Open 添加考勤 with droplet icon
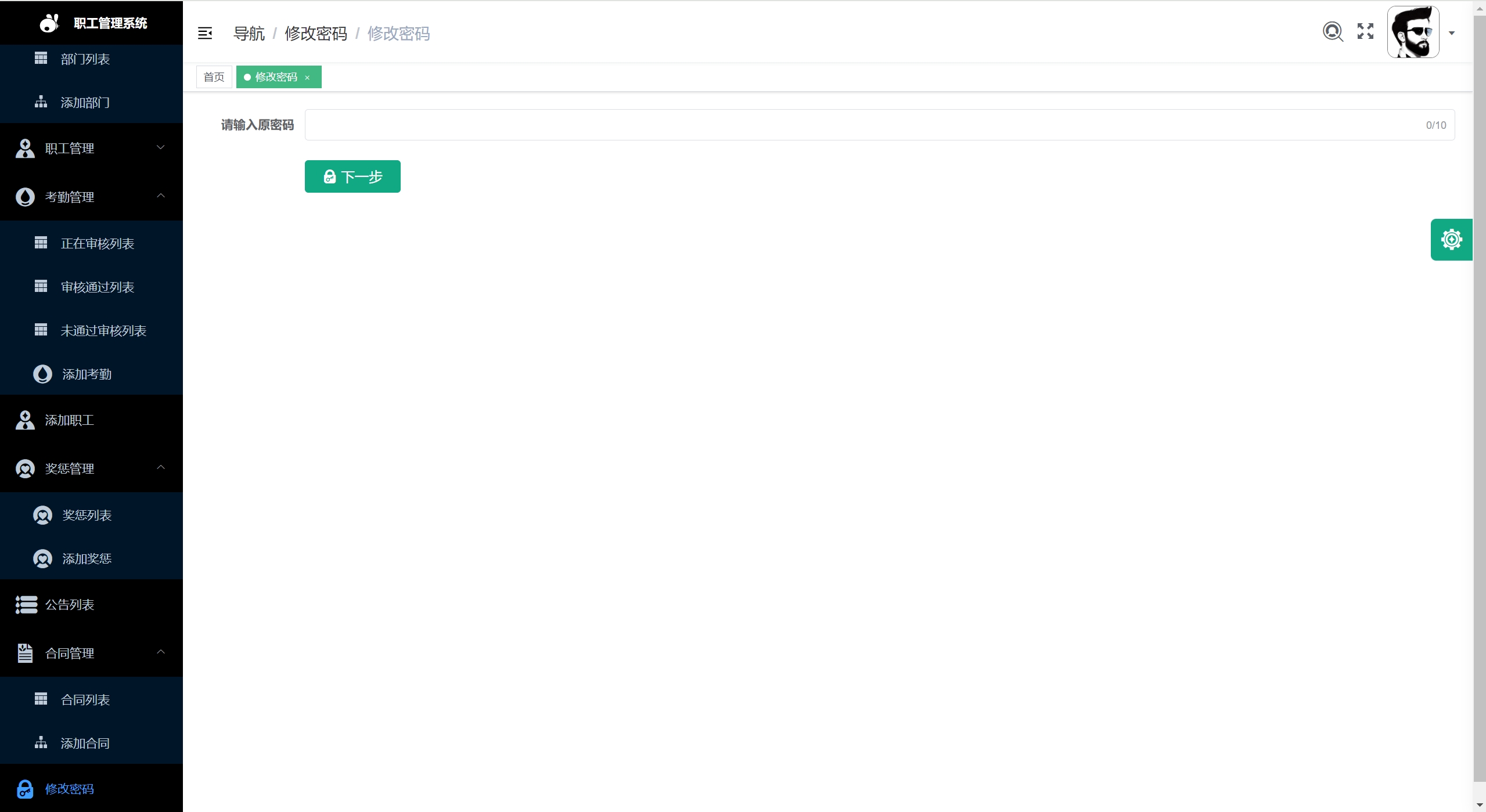Viewport: 1486px width, 812px height. coord(87,374)
